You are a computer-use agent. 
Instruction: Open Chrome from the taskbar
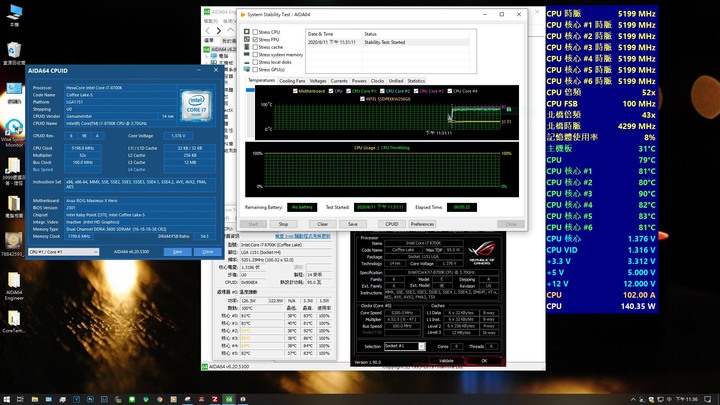coord(159,399)
